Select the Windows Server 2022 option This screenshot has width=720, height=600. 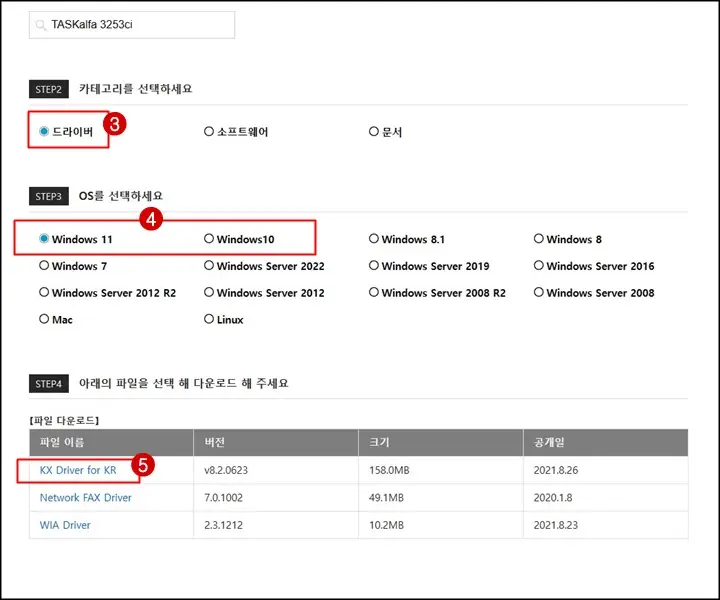tap(209, 265)
